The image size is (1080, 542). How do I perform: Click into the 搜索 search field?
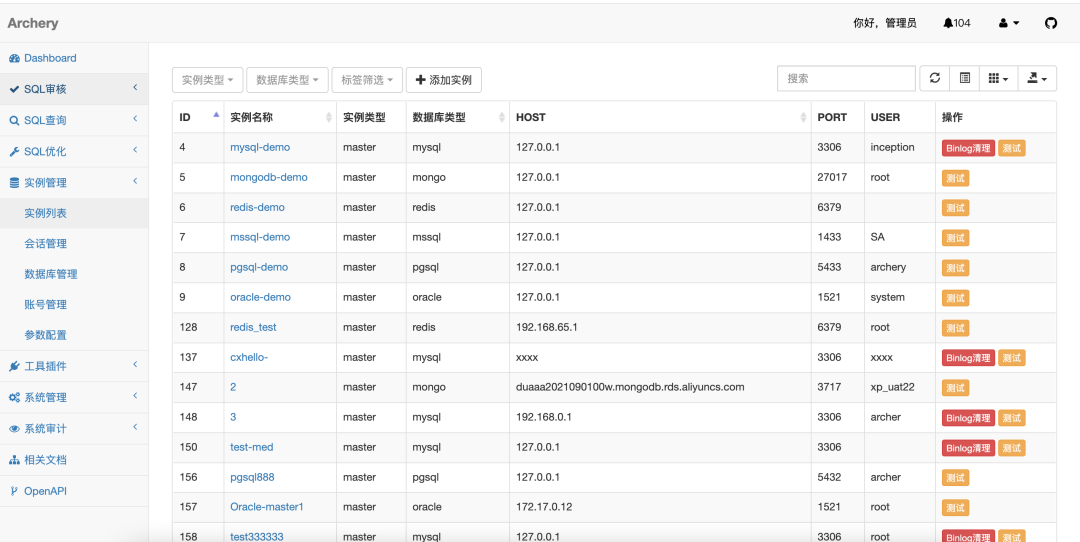click(847, 79)
